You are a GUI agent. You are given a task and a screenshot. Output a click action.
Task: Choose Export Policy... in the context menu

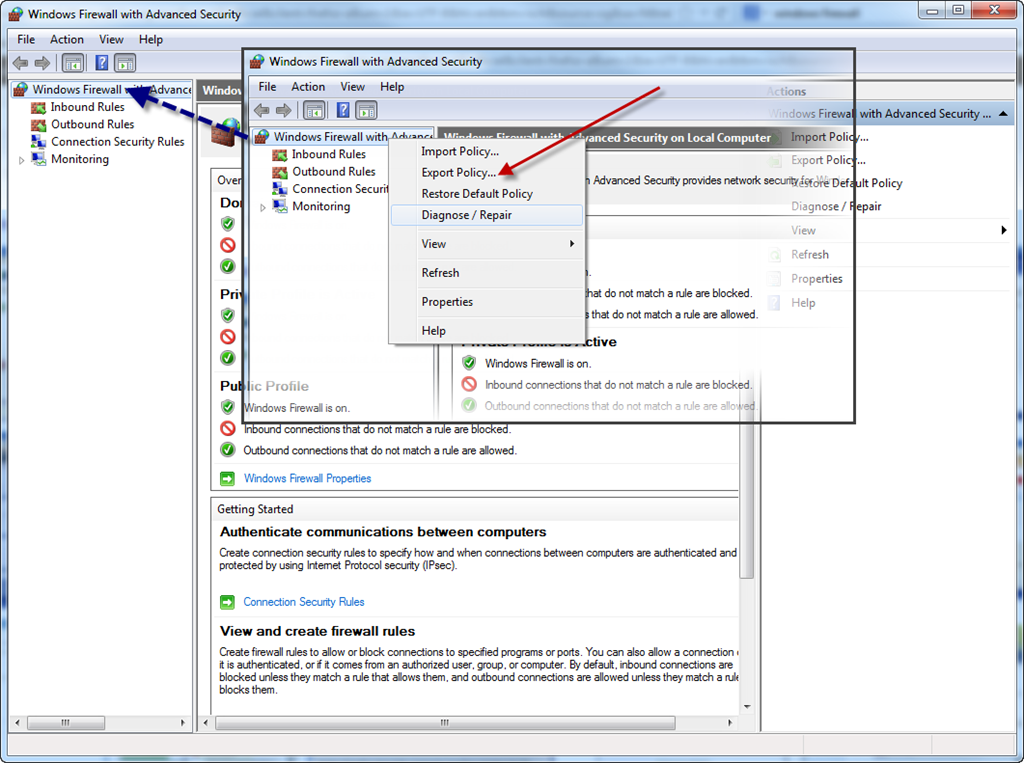458,173
